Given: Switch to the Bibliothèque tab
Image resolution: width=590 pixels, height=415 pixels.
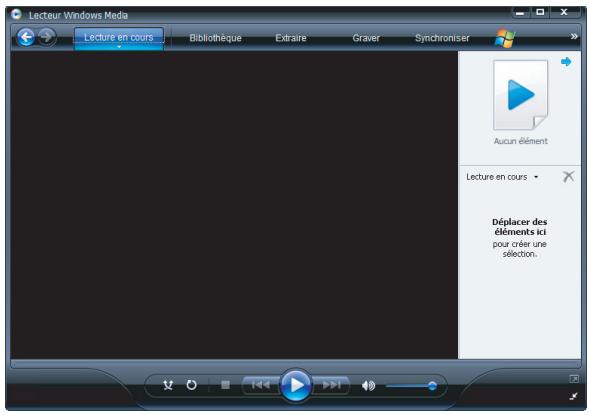Looking at the screenshot, I should 215,38.
